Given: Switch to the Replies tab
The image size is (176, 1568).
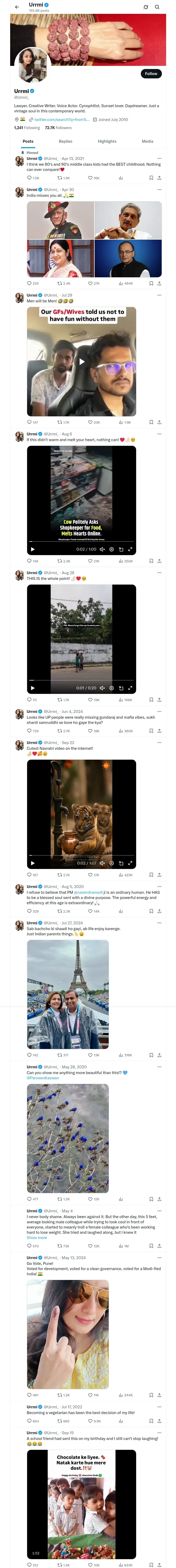Looking at the screenshot, I should (65, 141).
